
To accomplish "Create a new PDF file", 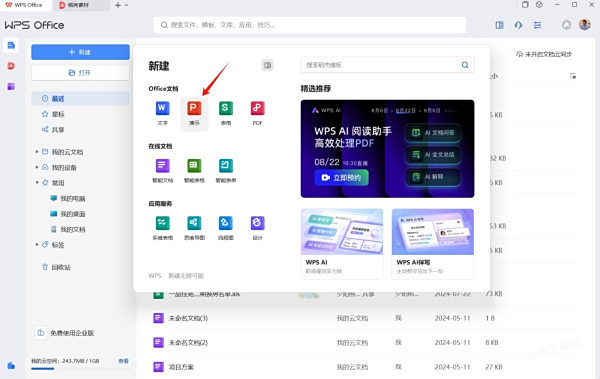I will [x=258, y=113].
